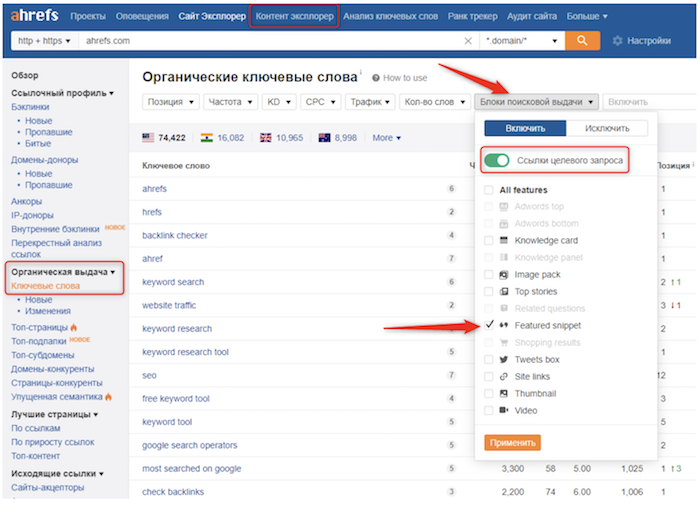
Task: Open the Проекты menu item
Action: pos(88,16)
